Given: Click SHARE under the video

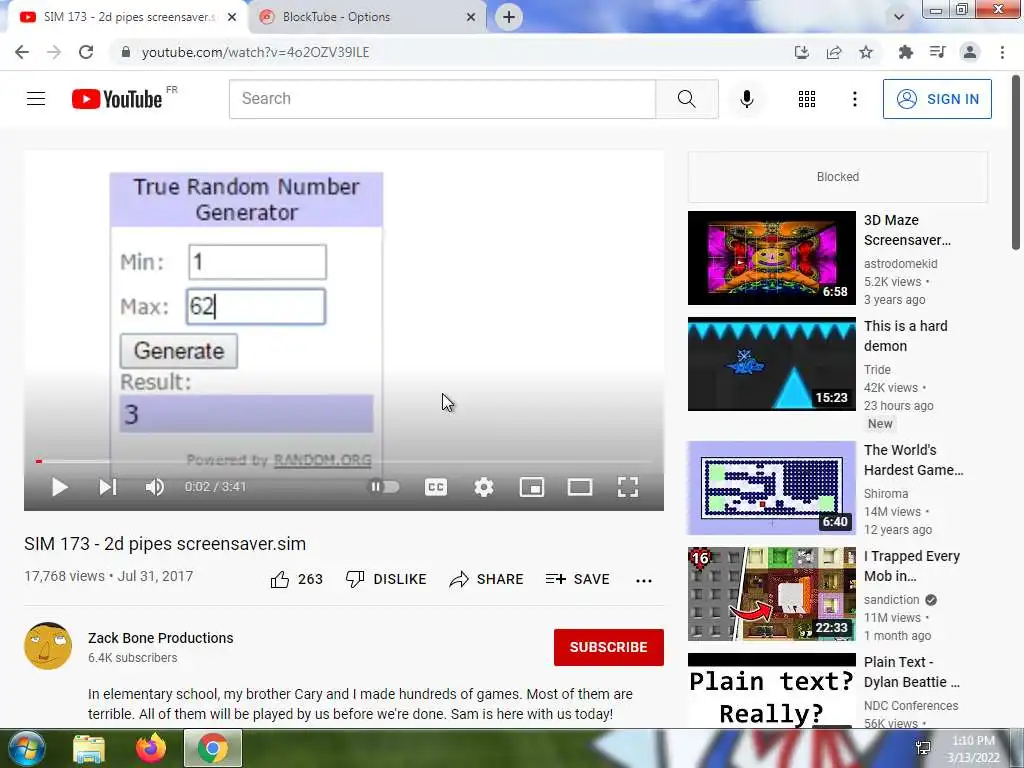Looking at the screenshot, I should pyautogui.click(x=487, y=579).
